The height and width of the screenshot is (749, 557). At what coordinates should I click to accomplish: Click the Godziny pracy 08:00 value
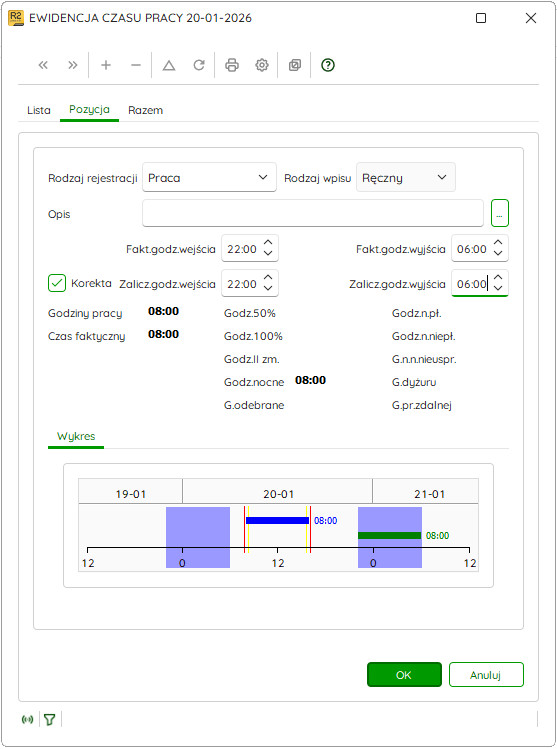(163, 311)
